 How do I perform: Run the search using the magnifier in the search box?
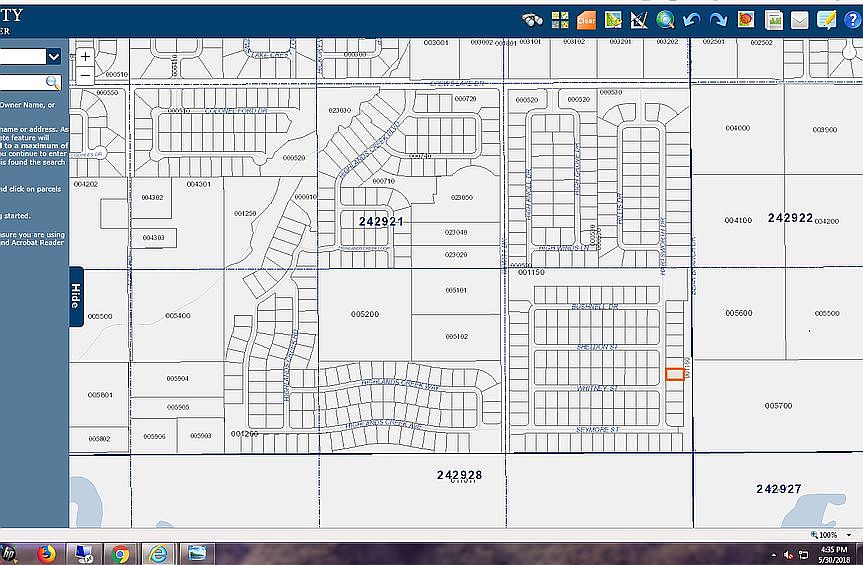point(52,83)
